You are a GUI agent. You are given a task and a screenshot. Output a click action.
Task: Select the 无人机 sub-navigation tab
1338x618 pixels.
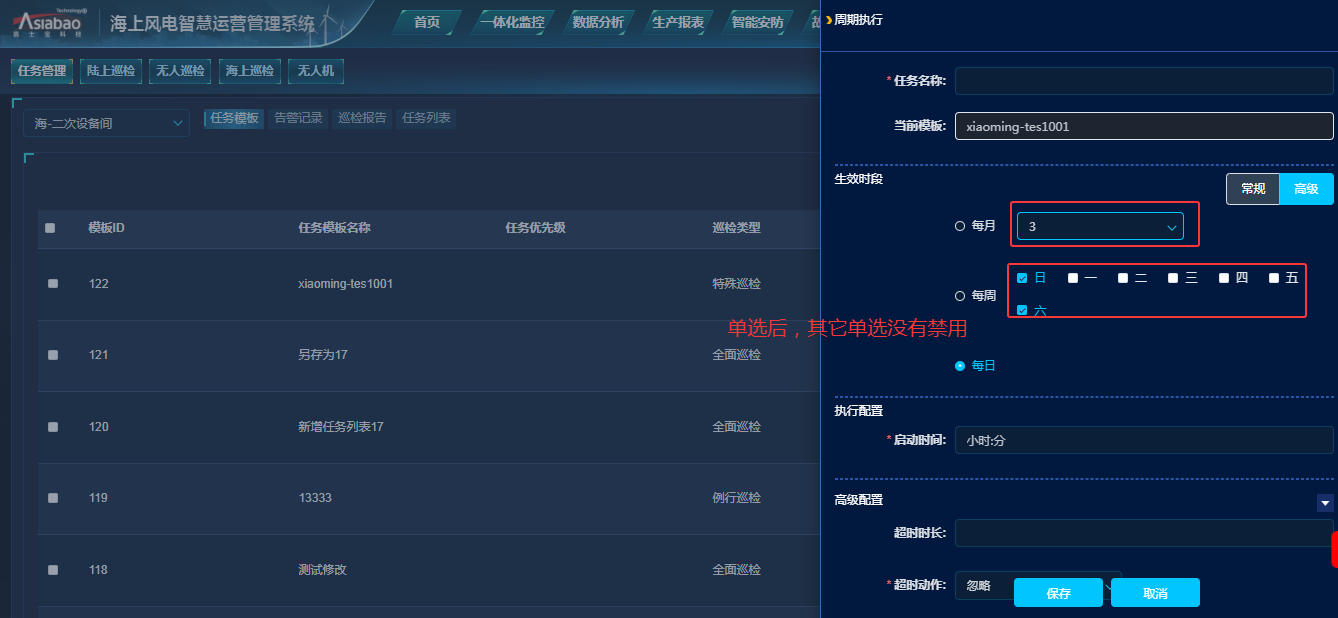(315, 71)
